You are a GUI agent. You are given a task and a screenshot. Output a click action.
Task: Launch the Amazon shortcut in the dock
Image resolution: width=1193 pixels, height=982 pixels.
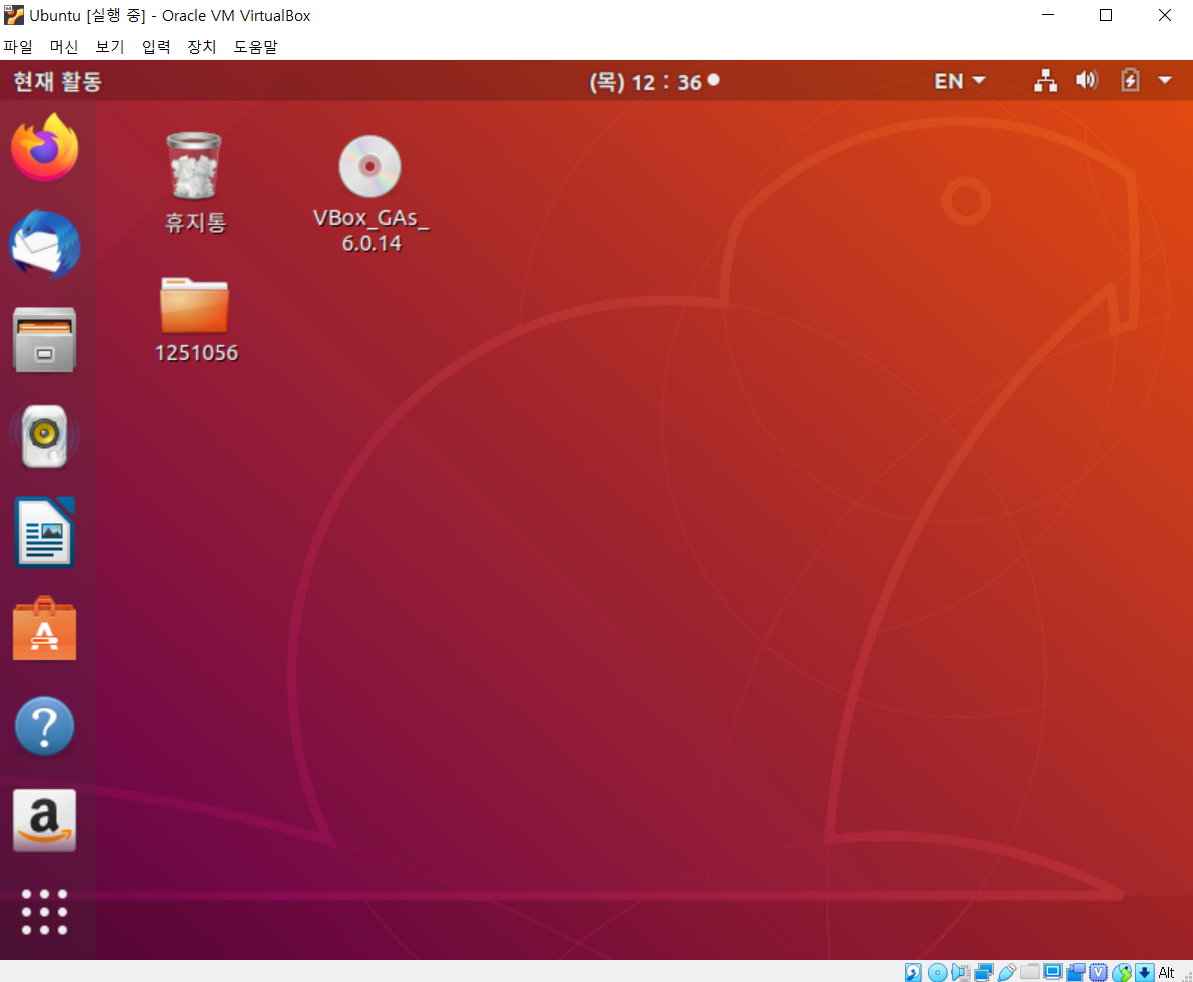pos(44,820)
